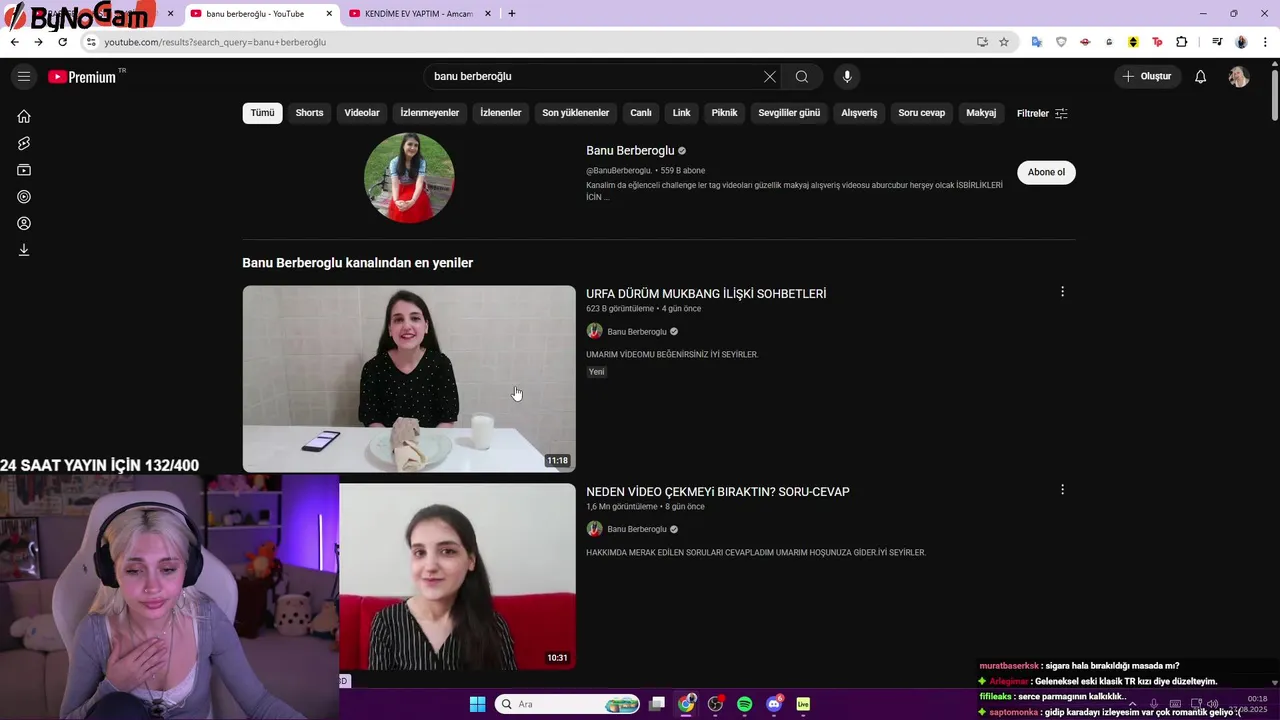
Task: Click the Chrome address bar URL
Action: point(215,42)
